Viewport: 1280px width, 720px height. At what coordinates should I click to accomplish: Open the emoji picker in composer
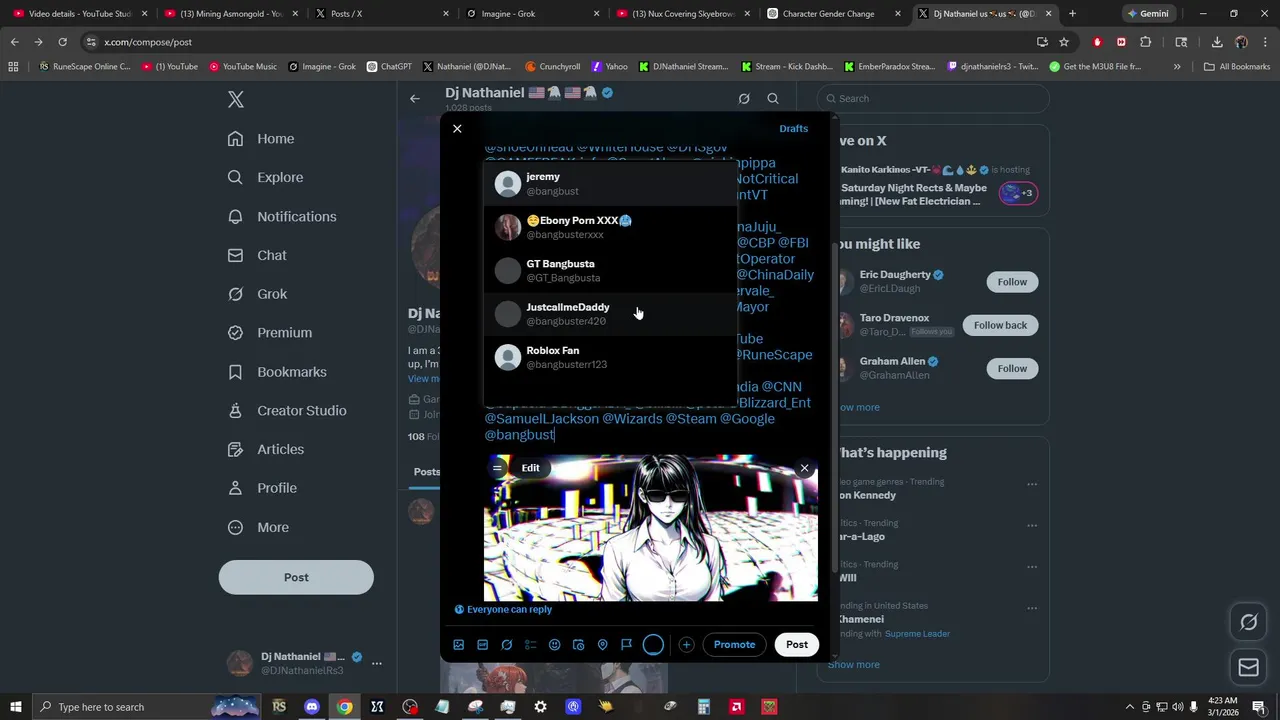coord(555,645)
